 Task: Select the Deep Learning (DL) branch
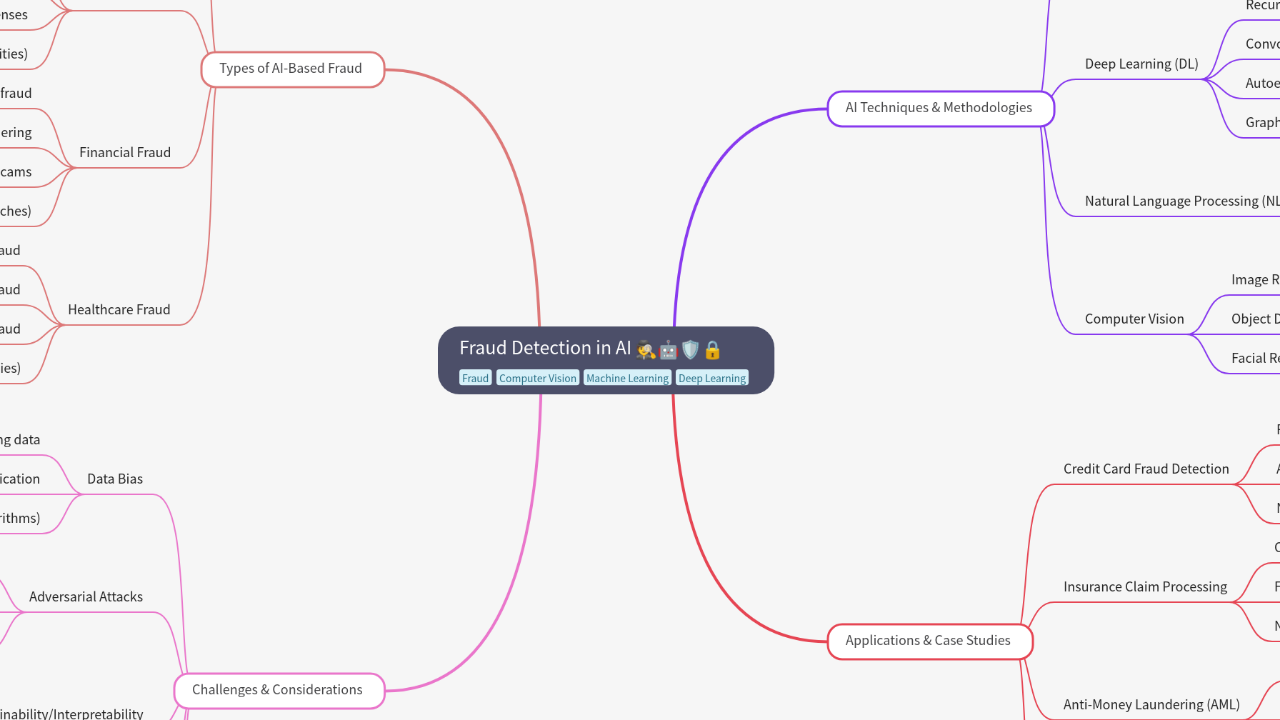click(x=1142, y=64)
